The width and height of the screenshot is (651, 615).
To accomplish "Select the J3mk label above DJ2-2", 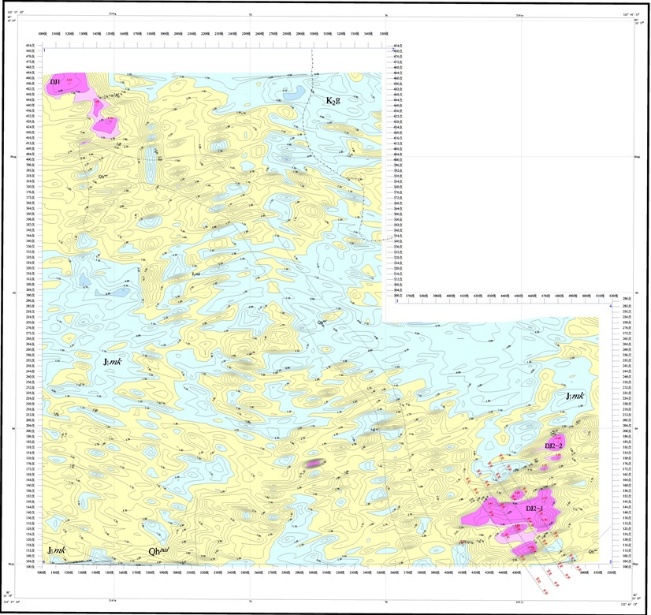I will (576, 397).
